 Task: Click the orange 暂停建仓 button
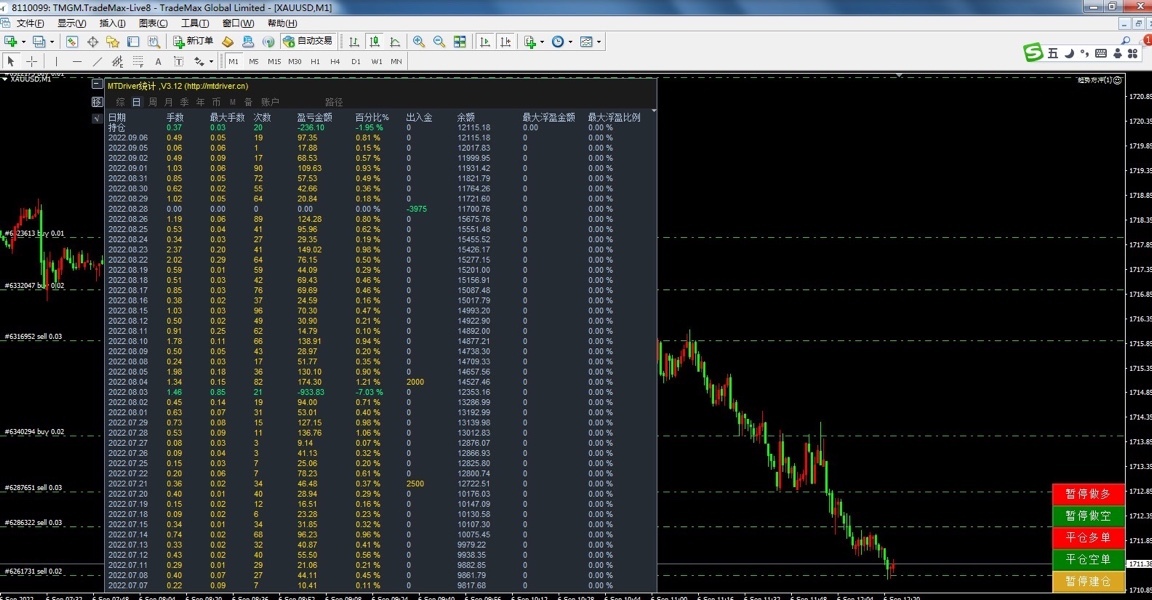[x=1088, y=581]
